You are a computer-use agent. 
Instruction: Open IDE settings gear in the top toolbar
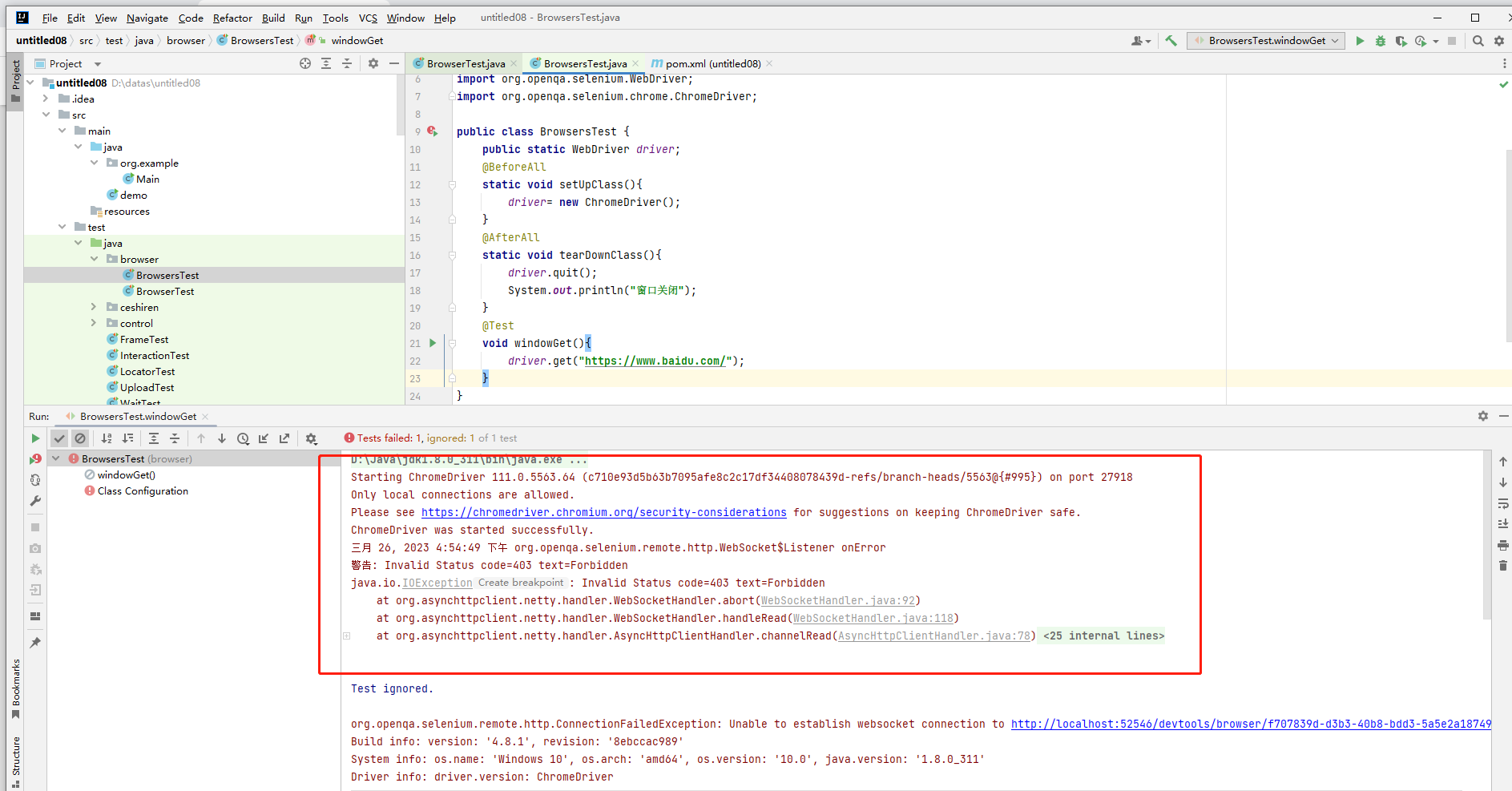(x=1499, y=41)
